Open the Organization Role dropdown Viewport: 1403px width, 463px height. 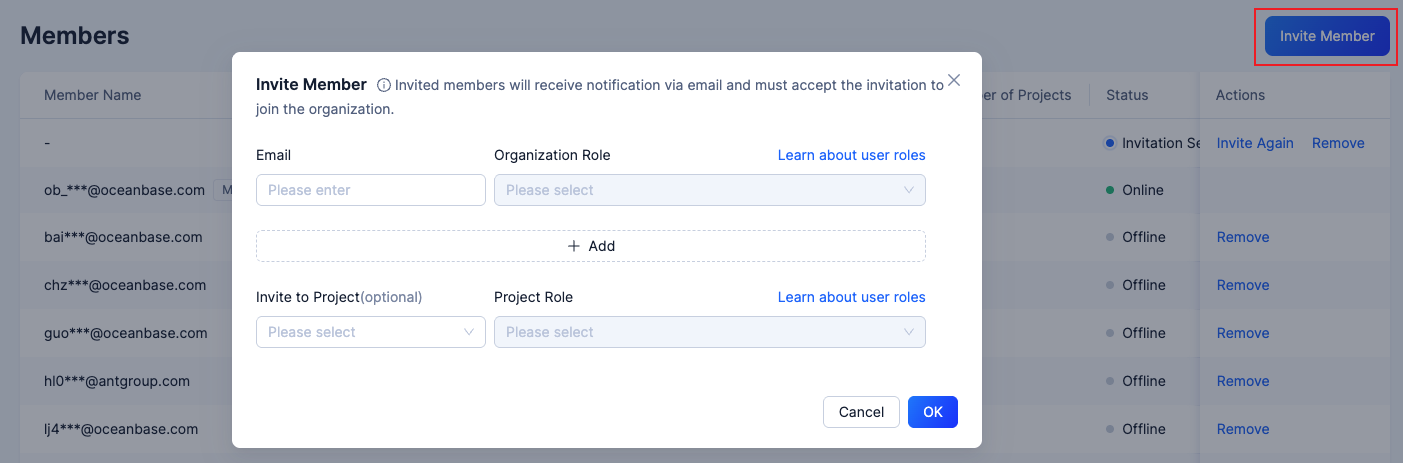tap(709, 190)
